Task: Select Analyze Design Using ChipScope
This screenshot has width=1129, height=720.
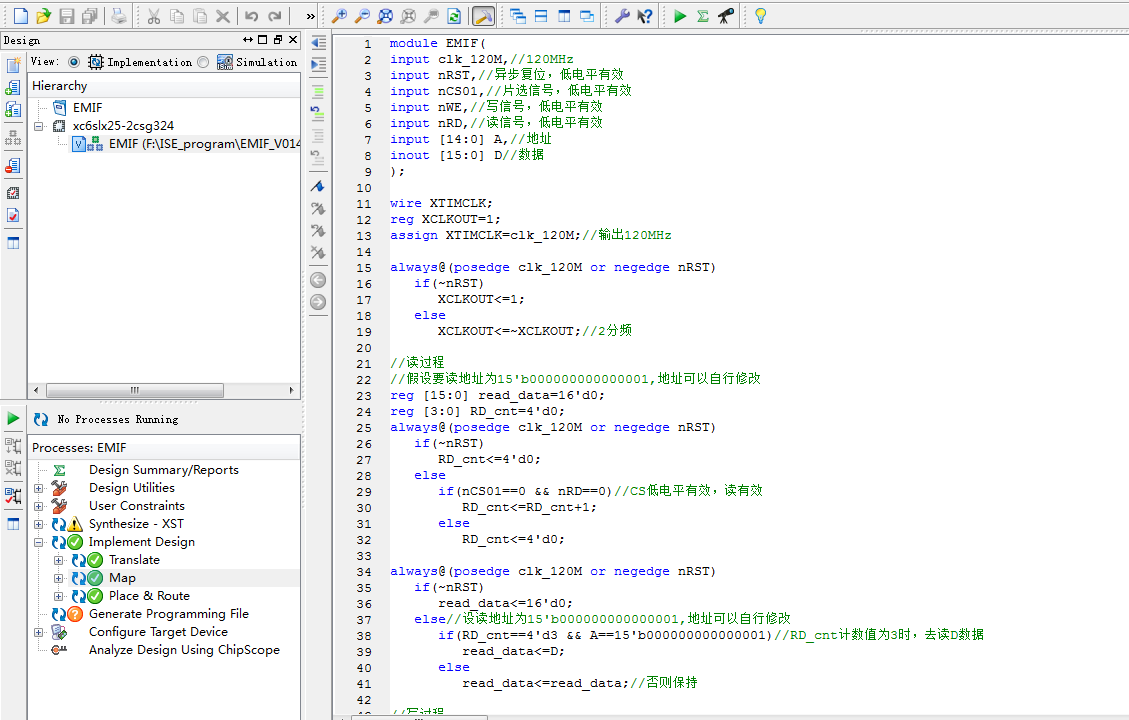Action: [x=184, y=650]
